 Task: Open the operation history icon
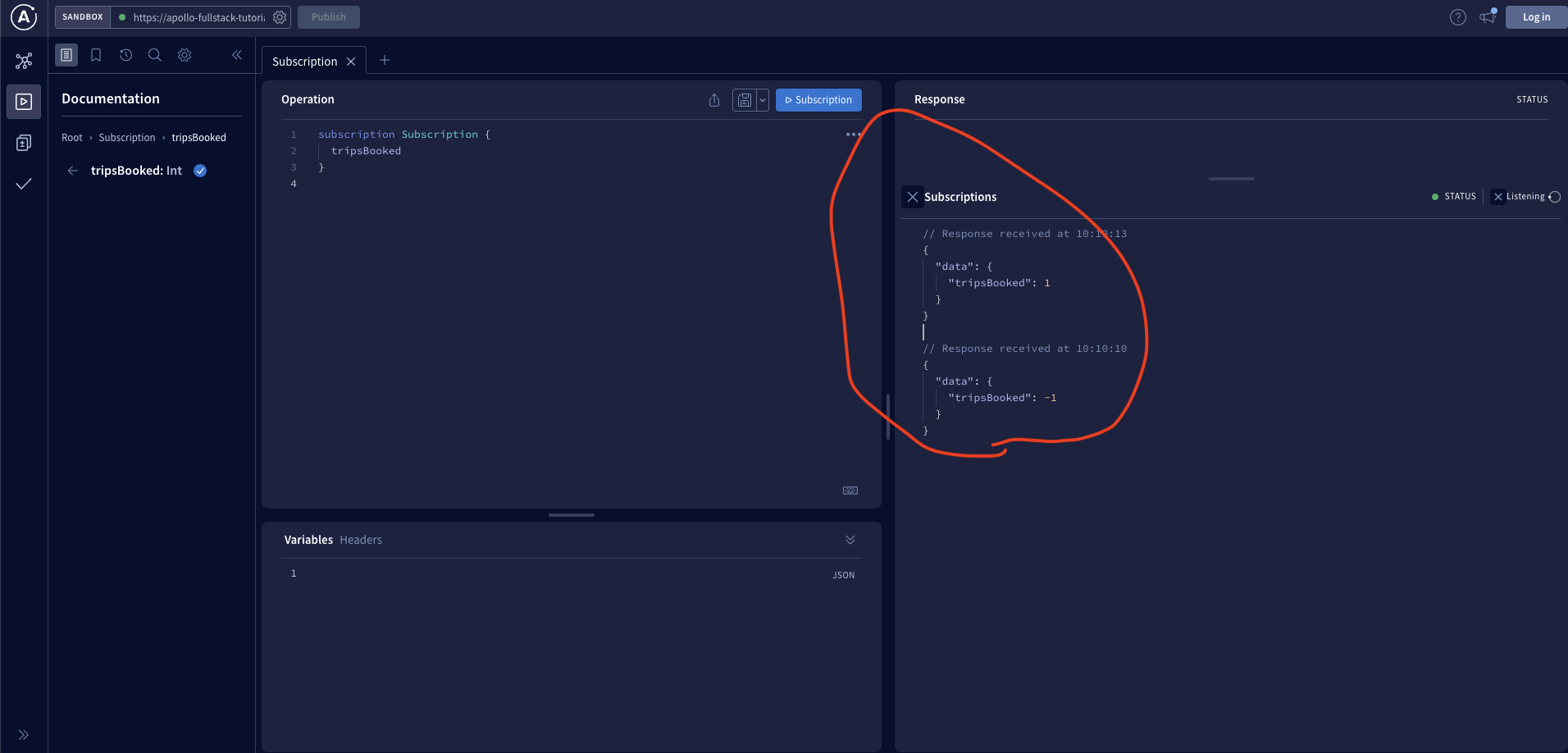click(x=125, y=55)
